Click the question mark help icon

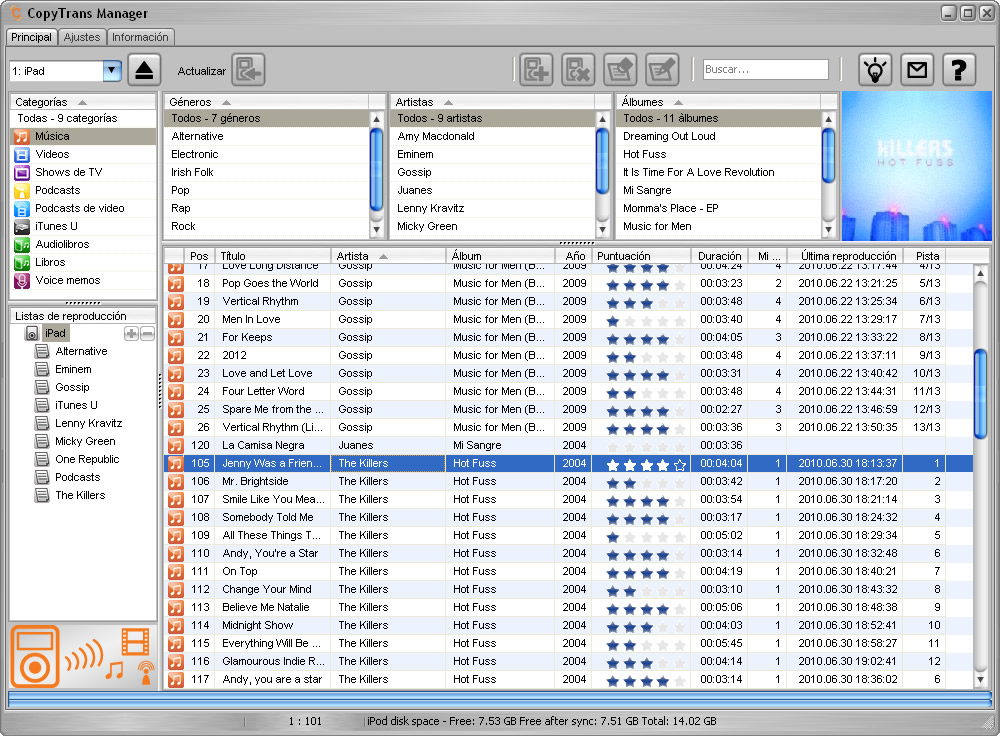(959, 70)
